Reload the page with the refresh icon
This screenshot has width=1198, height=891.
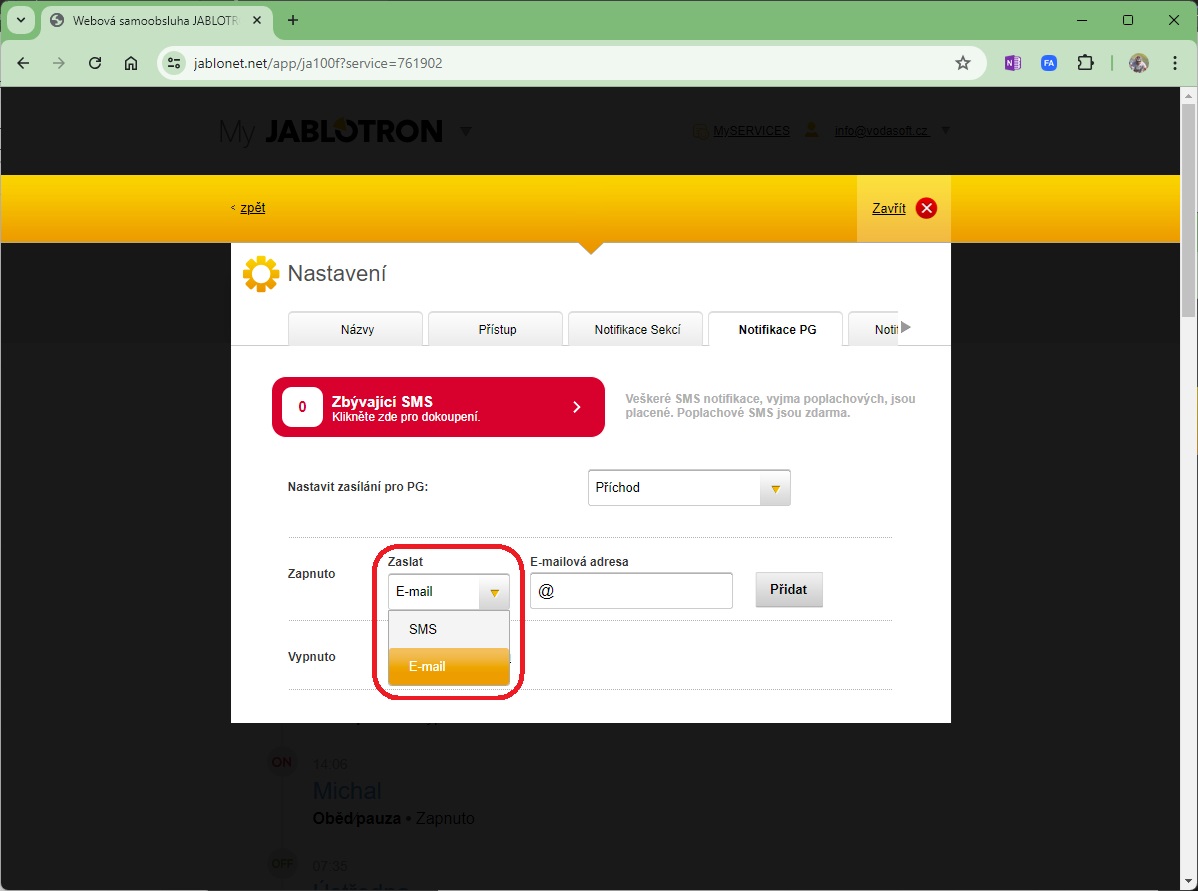95,63
